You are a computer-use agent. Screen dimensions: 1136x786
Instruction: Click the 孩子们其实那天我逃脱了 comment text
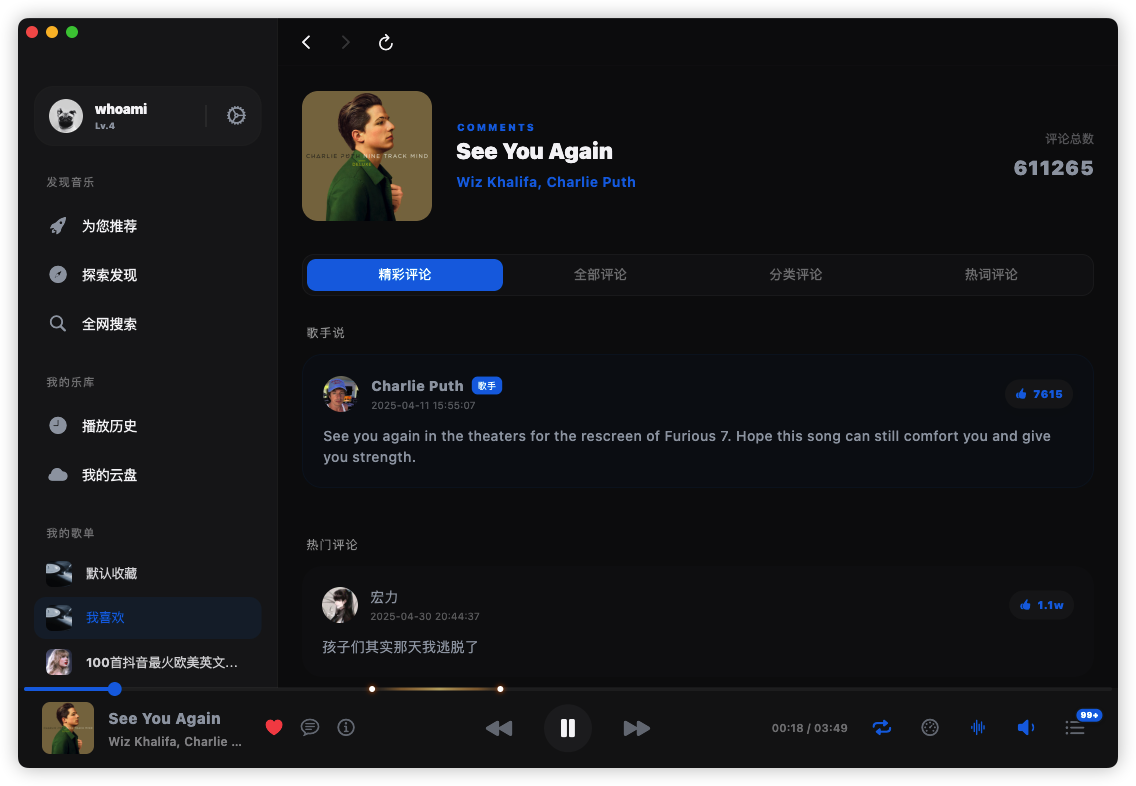point(400,647)
